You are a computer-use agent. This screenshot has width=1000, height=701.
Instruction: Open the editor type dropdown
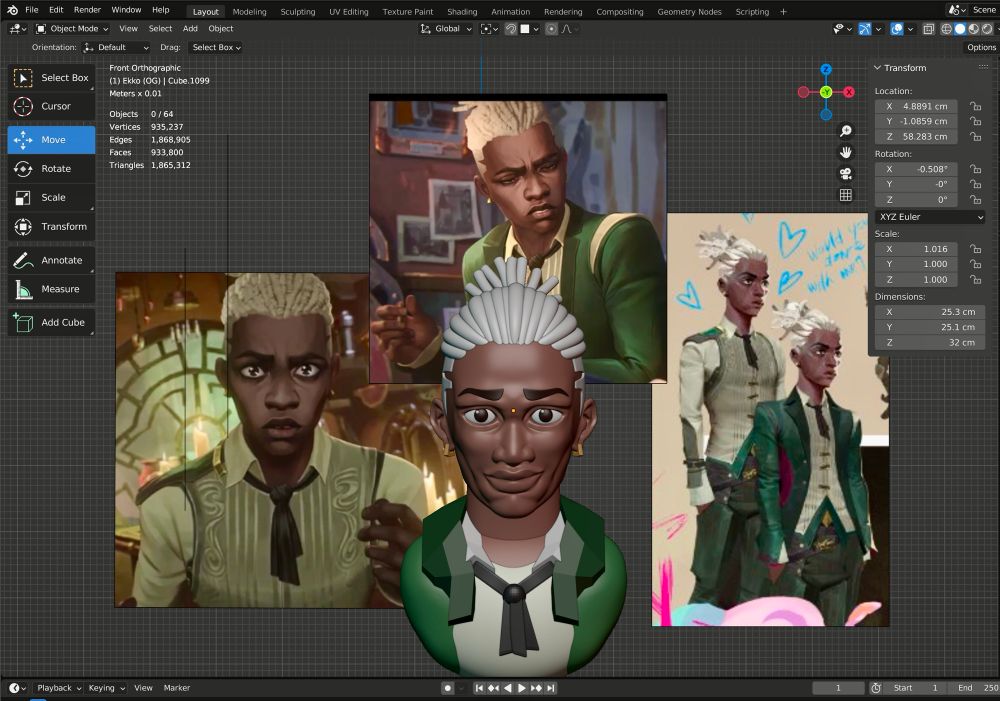17,29
